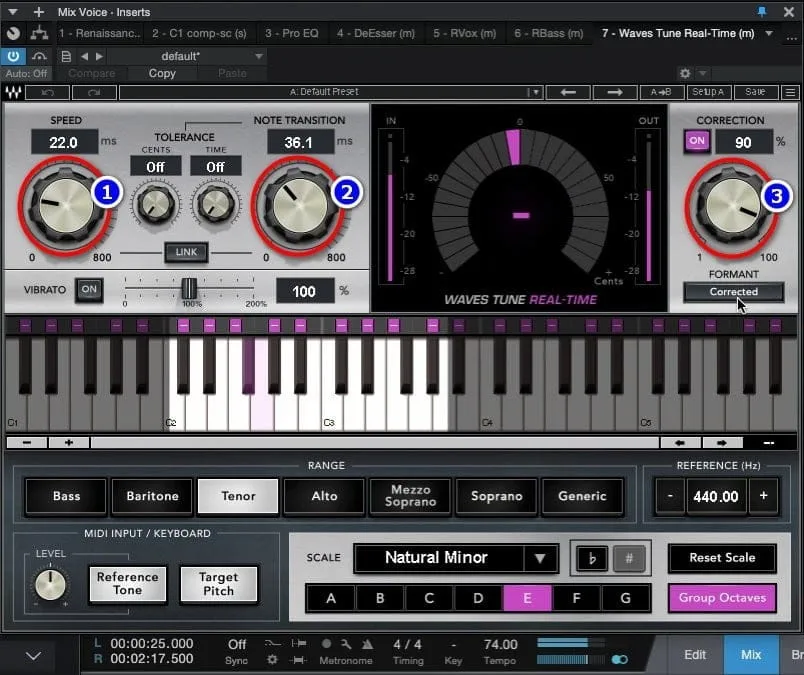Image resolution: width=804 pixels, height=675 pixels.
Task: Select the Generic range
Action: tap(582, 497)
